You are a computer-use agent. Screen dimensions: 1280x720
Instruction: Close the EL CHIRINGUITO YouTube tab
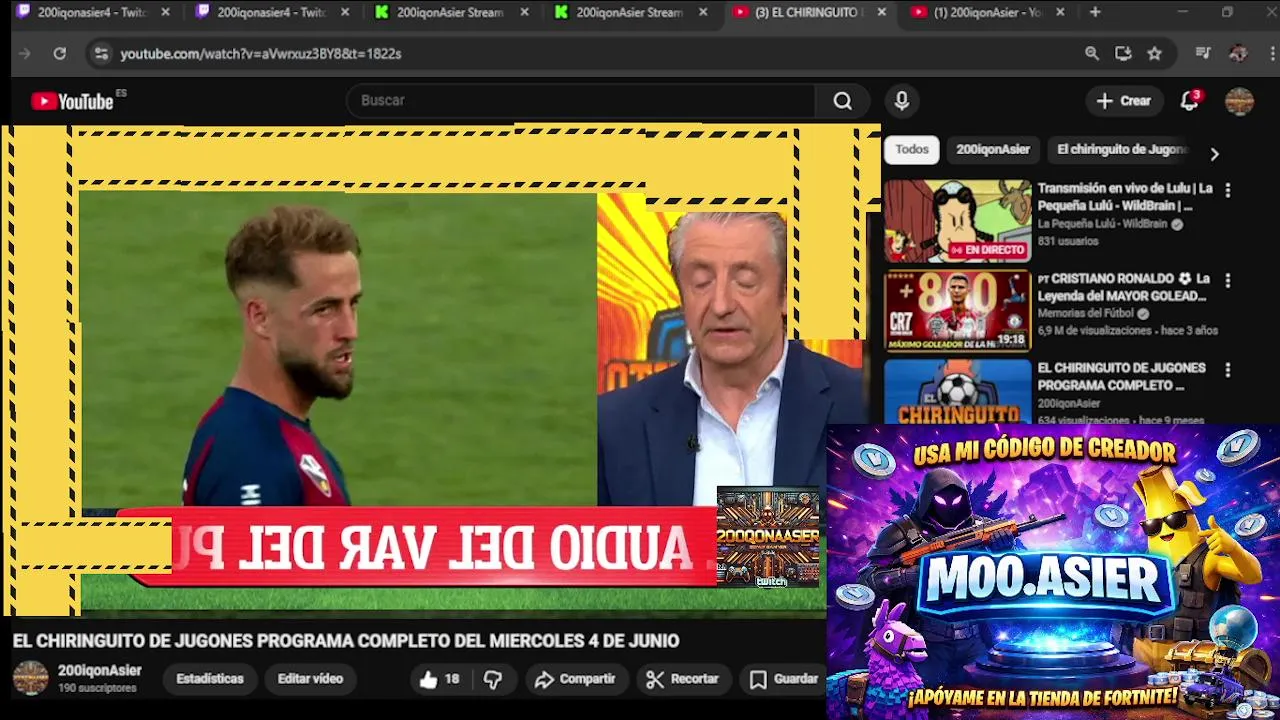click(881, 12)
